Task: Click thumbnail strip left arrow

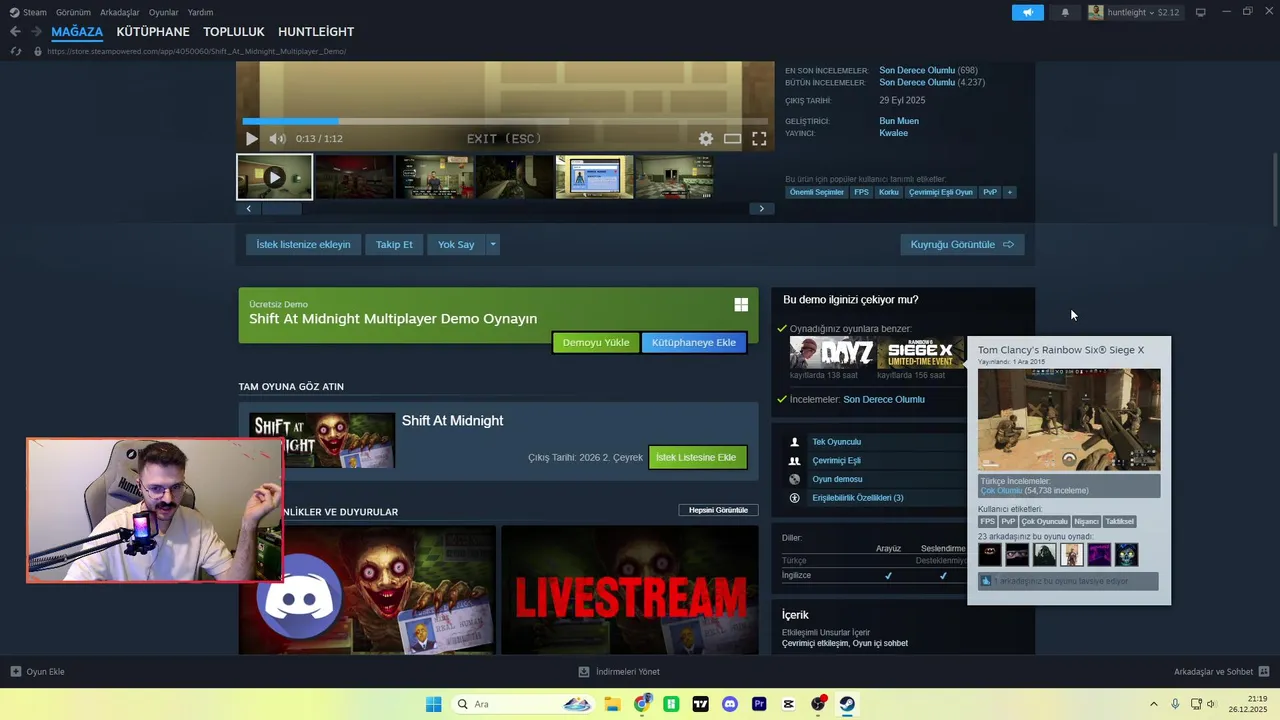Action: point(248,209)
